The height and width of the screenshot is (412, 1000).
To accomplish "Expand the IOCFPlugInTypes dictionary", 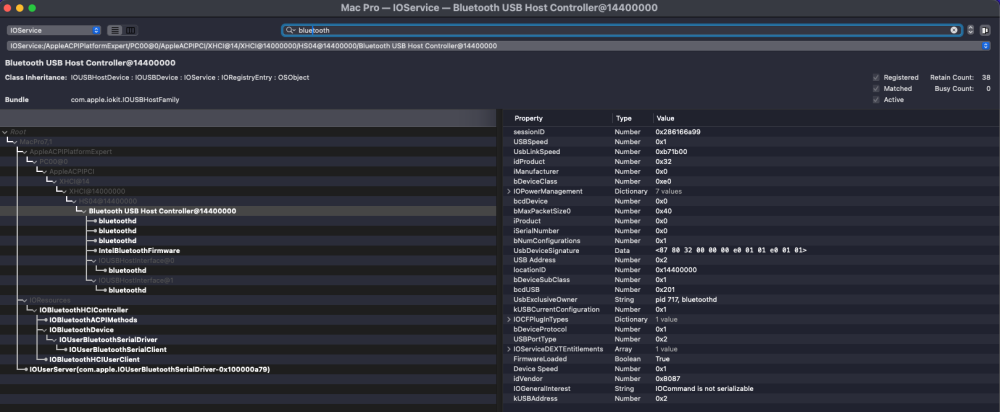I will coord(509,320).
